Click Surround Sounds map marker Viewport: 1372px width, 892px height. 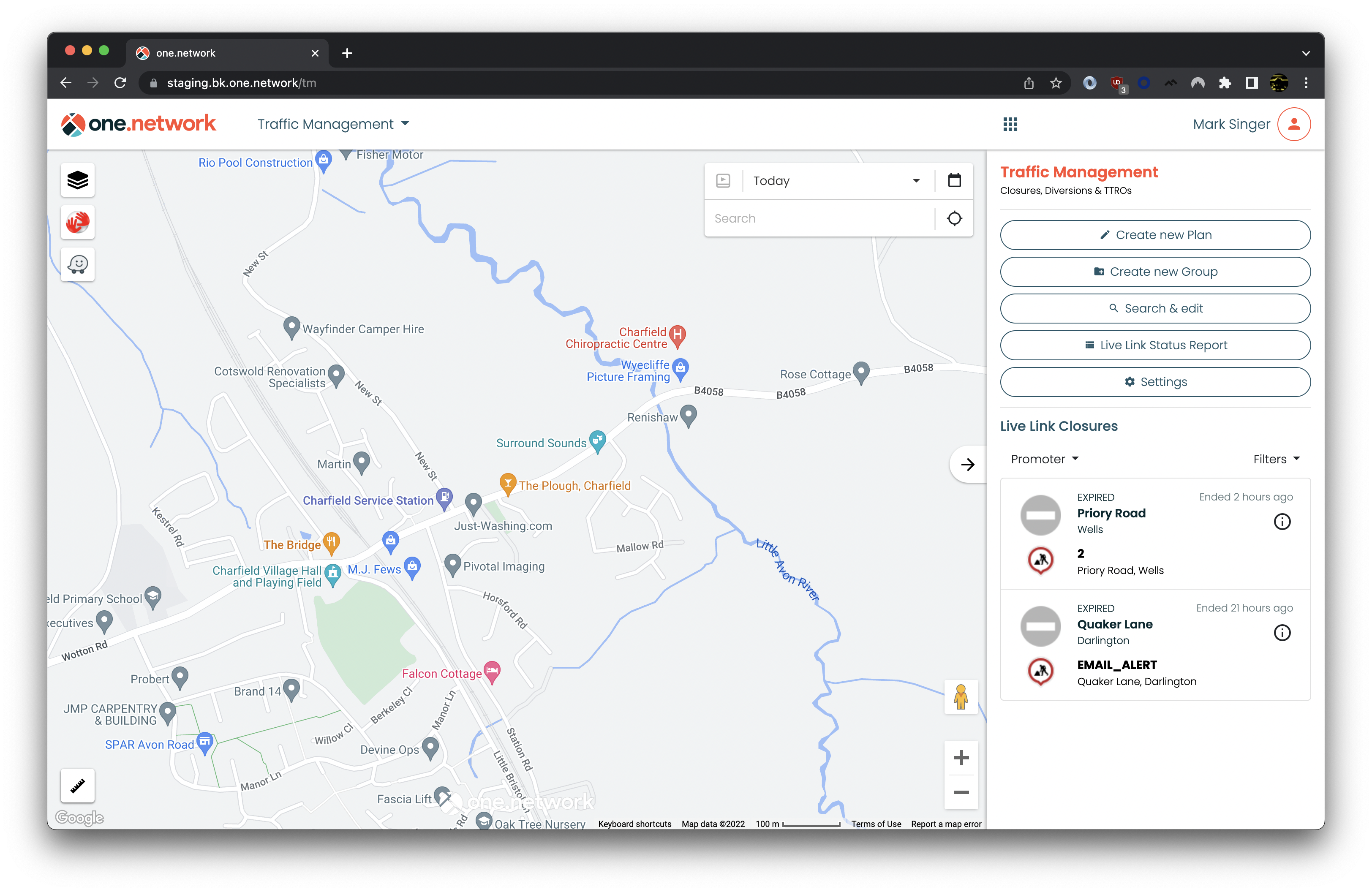coord(598,441)
